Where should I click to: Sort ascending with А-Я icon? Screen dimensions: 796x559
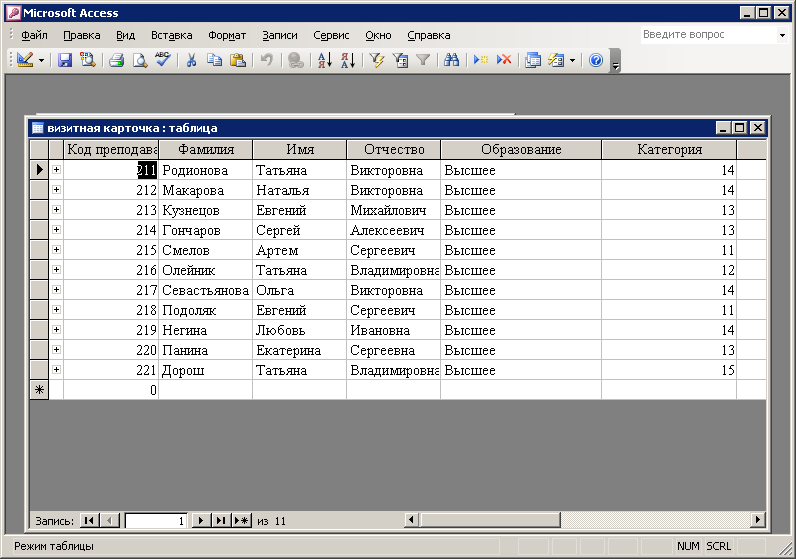324,60
